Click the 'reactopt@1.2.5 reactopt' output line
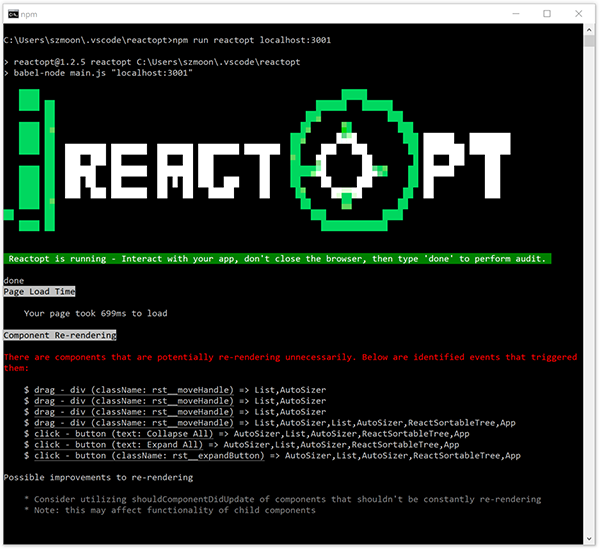The height and width of the screenshot is (550, 600). click(152, 62)
